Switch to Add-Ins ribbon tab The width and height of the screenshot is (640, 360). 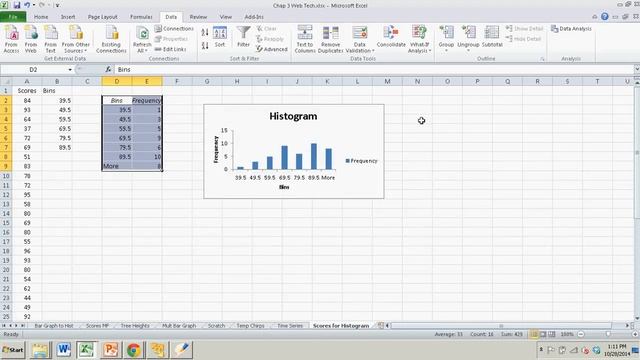254,17
